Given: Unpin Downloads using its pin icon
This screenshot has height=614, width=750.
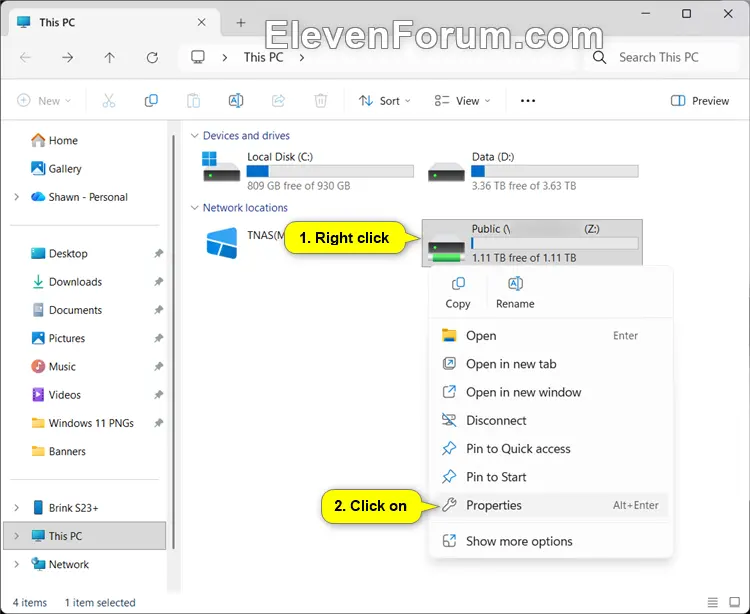Looking at the screenshot, I should coord(158,282).
